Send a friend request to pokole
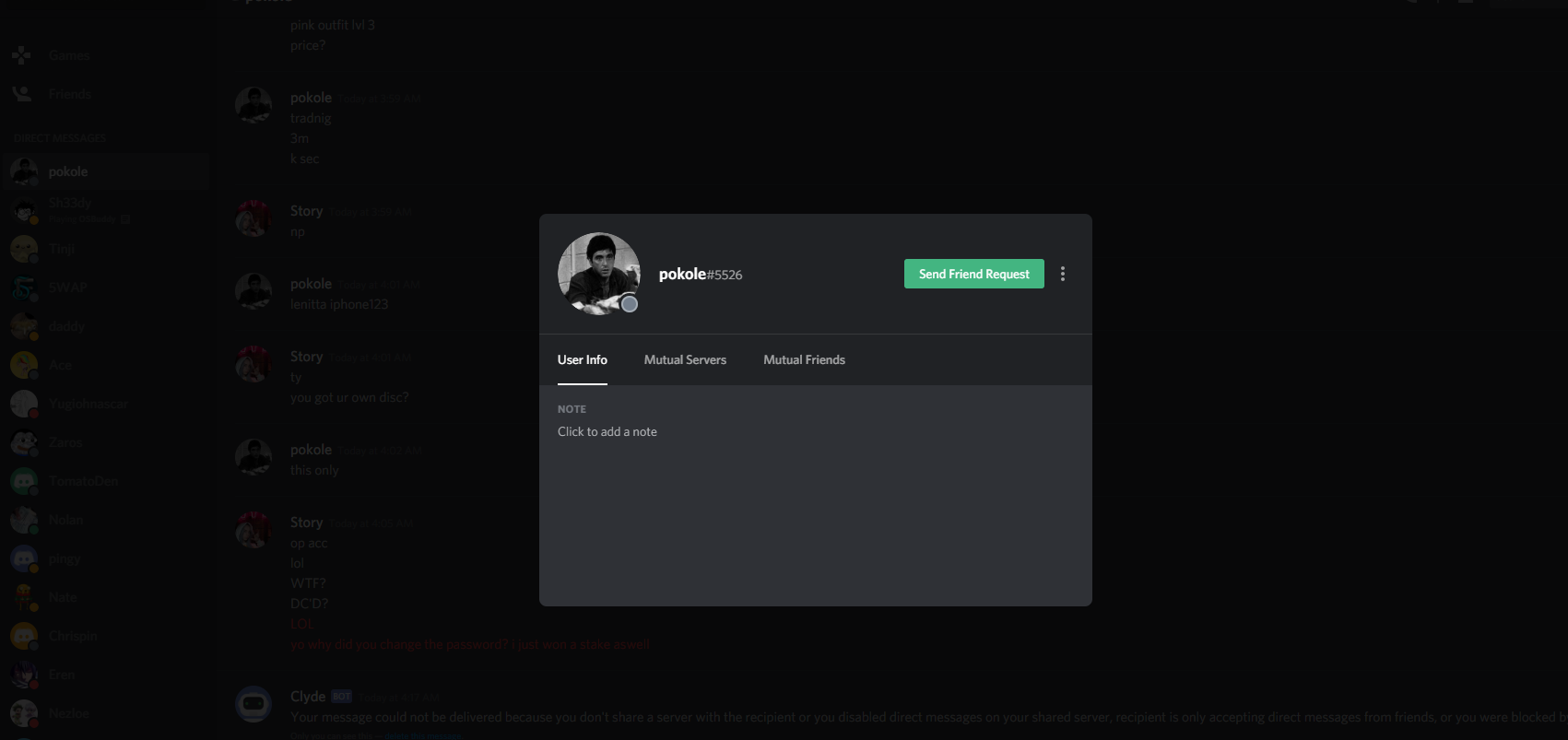 pyautogui.click(x=973, y=274)
